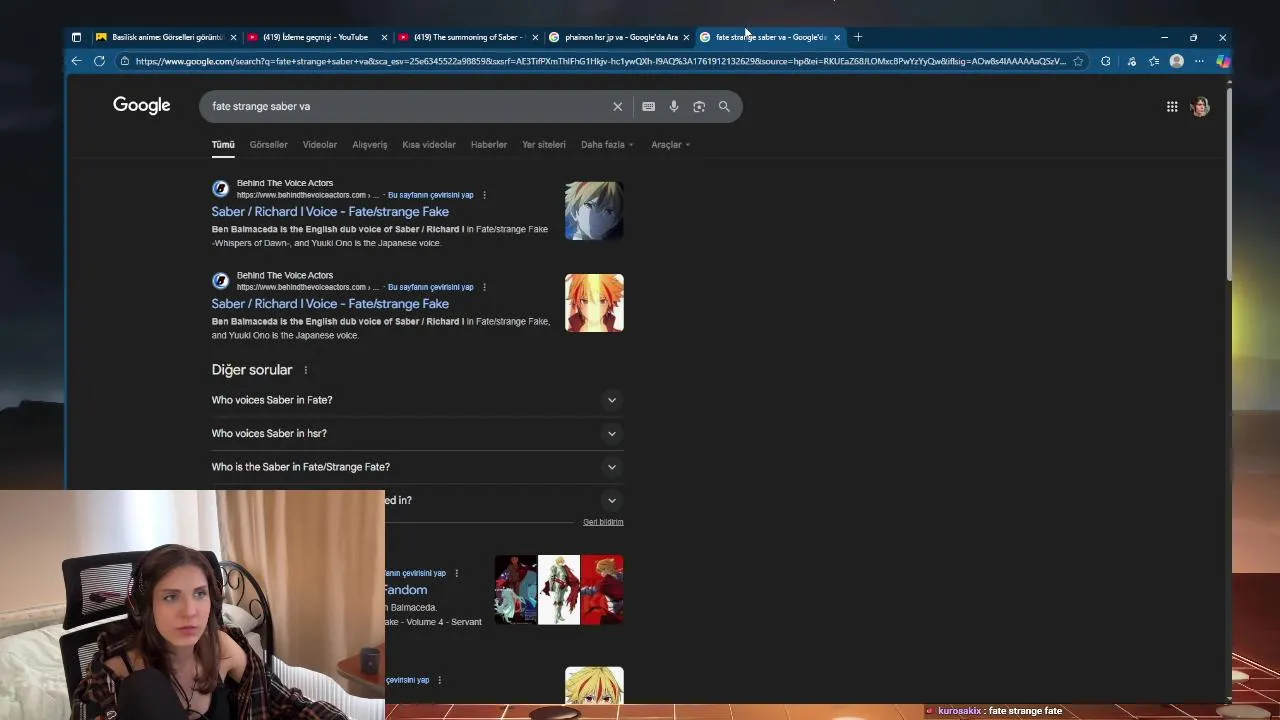1280x720 pixels.
Task: Open first 'Saber / Richard I Voice' result link
Action: click(x=330, y=211)
